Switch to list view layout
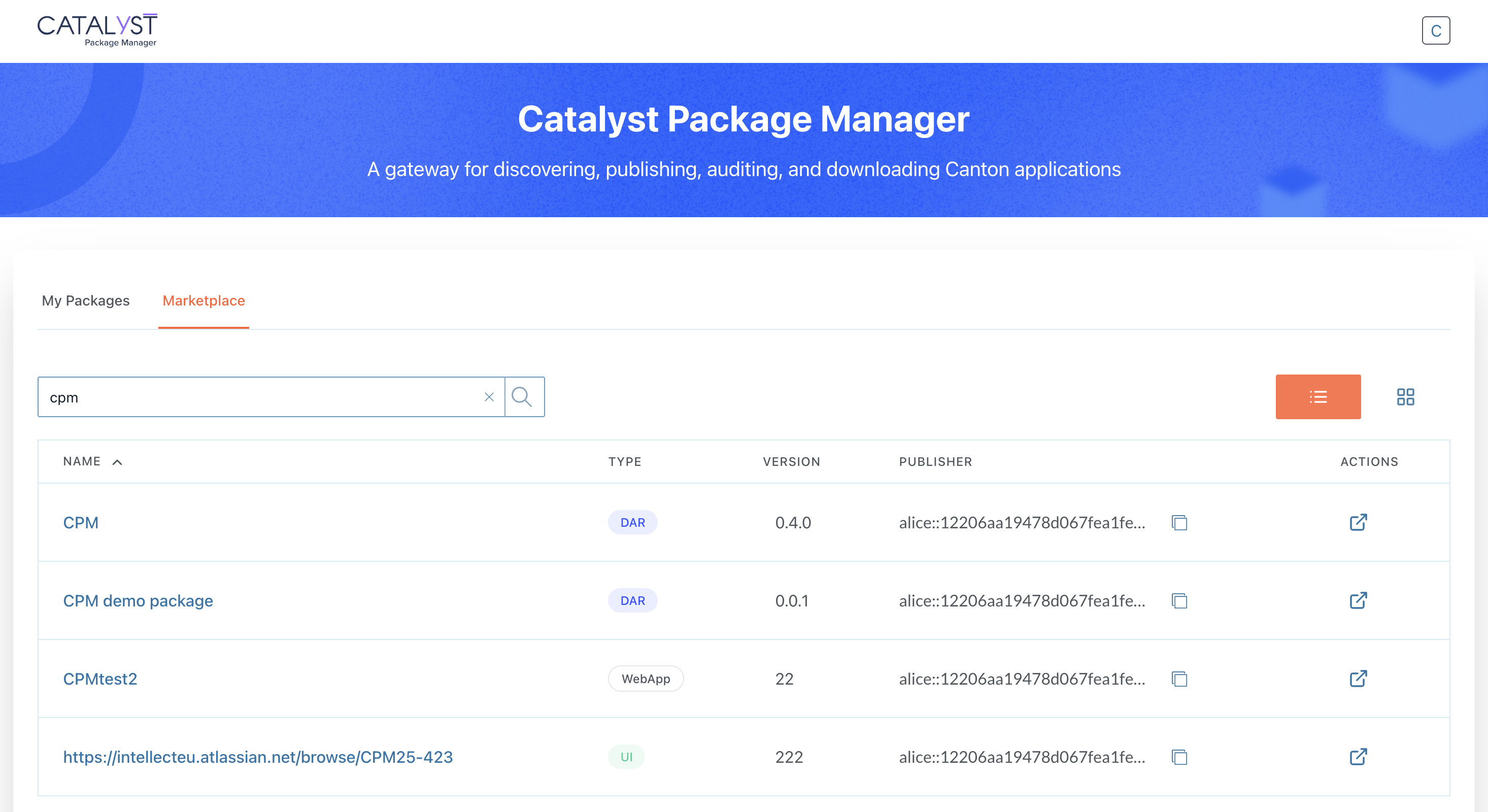This screenshot has width=1488, height=812. (1317, 397)
